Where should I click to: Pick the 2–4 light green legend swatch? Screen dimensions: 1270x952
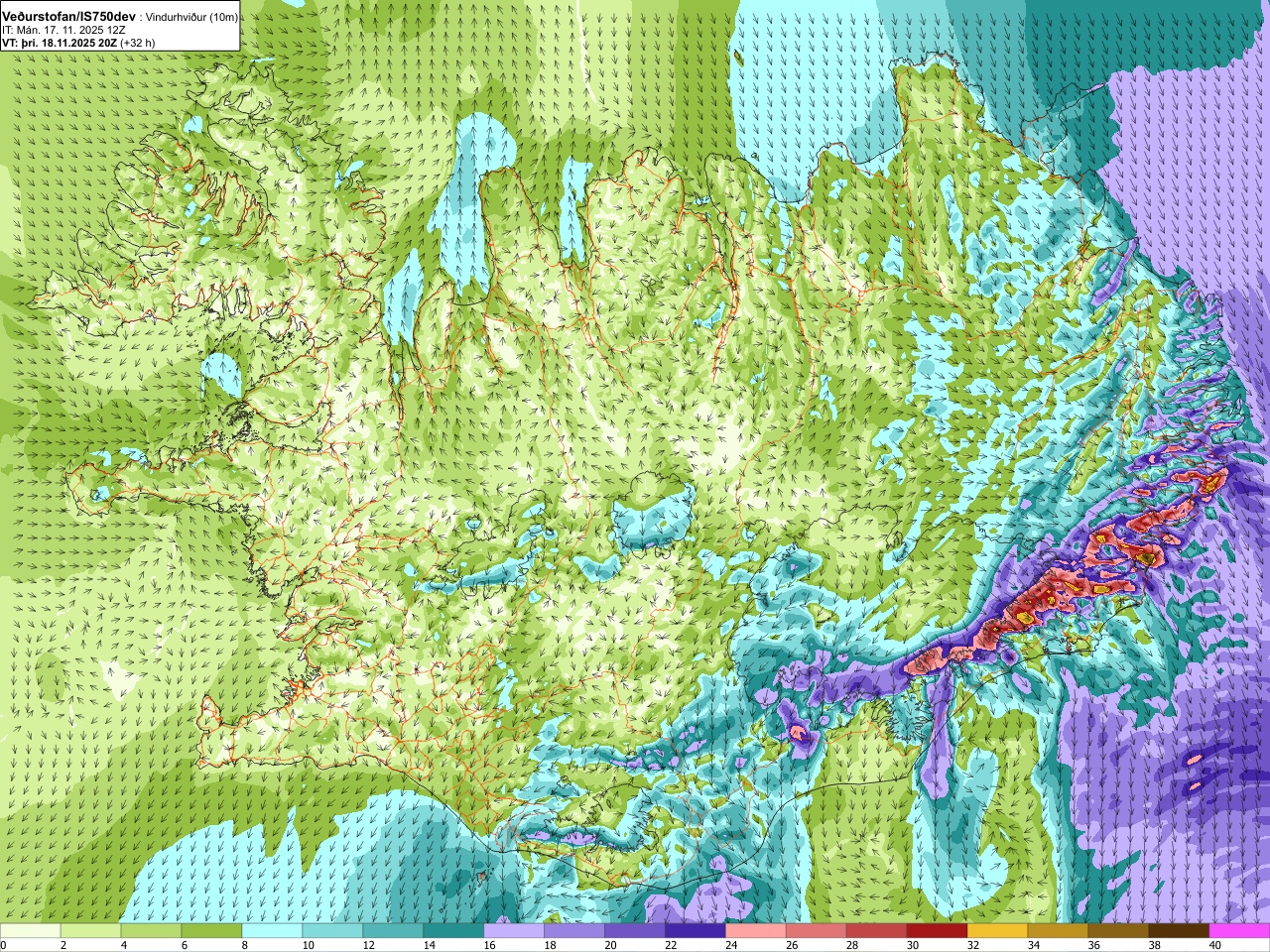pos(90,931)
